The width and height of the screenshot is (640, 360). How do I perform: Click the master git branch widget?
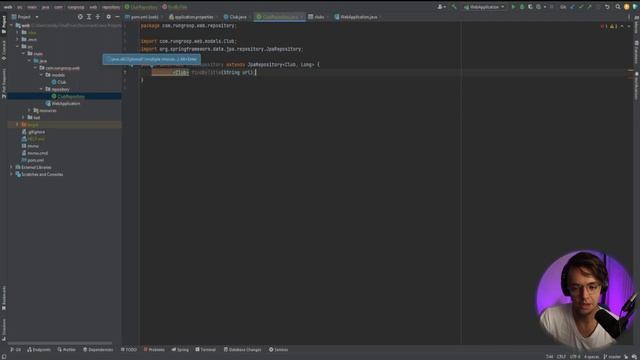[x=612, y=357]
